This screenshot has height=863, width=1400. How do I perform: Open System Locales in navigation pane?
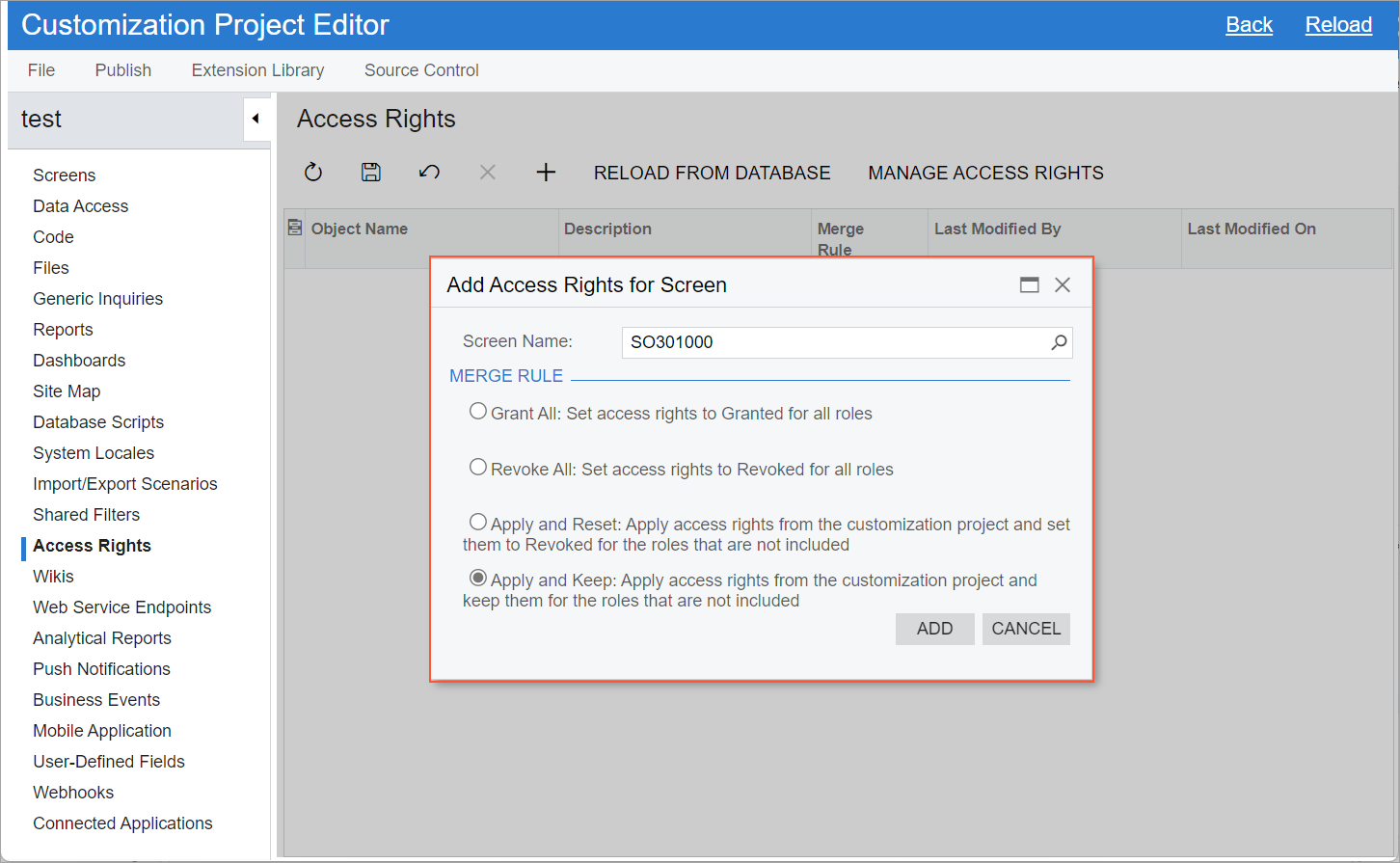coord(94,453)
